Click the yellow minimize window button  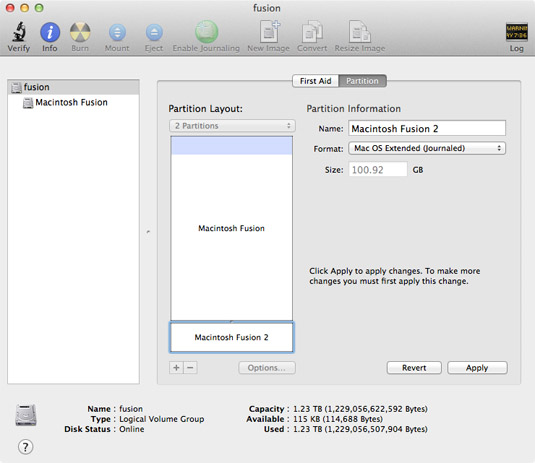point(25,8)
